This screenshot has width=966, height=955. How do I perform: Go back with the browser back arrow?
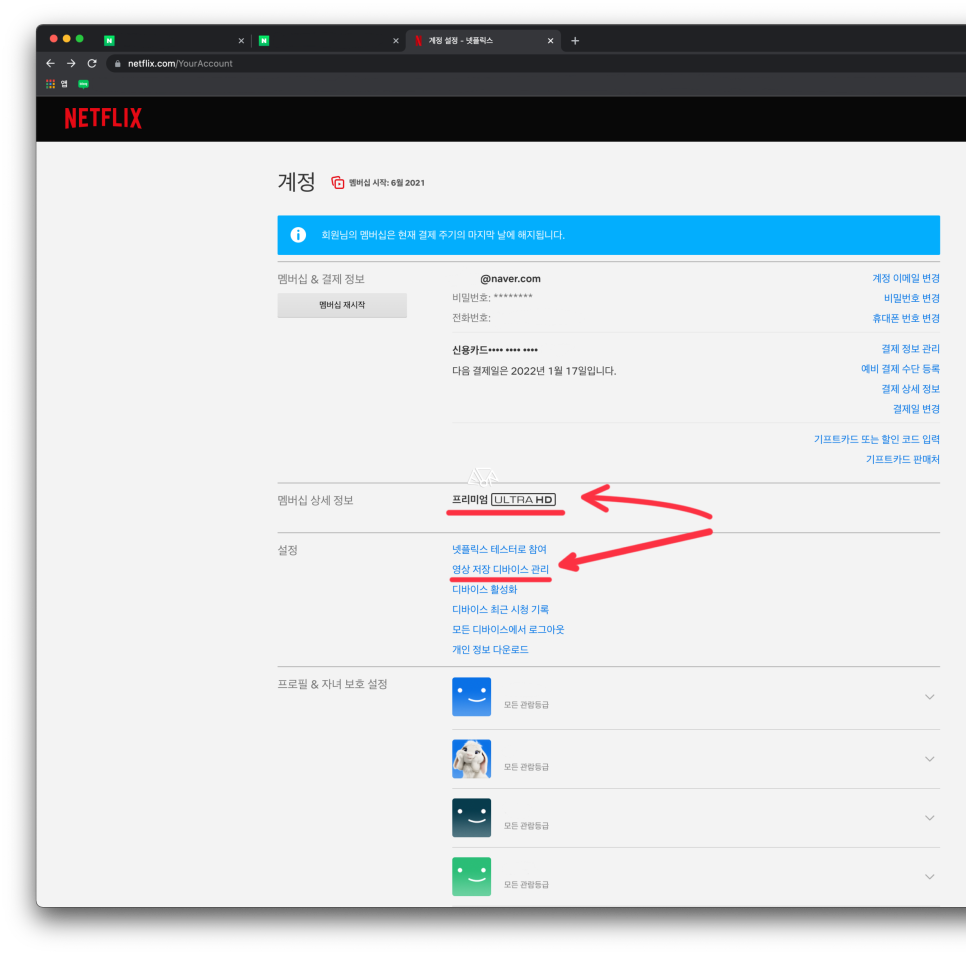coord(51,63)
